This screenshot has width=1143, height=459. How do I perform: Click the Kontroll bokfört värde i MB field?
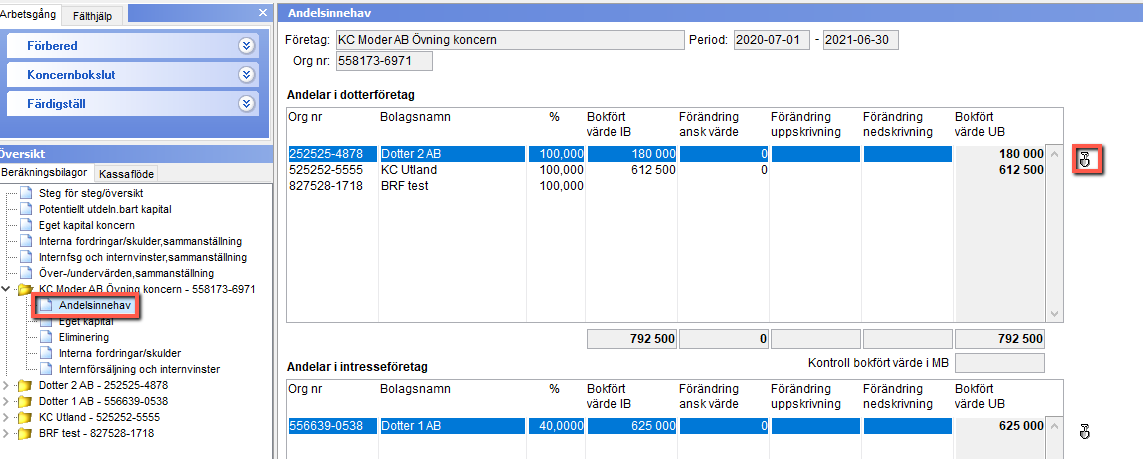click(x=999, y=363)
